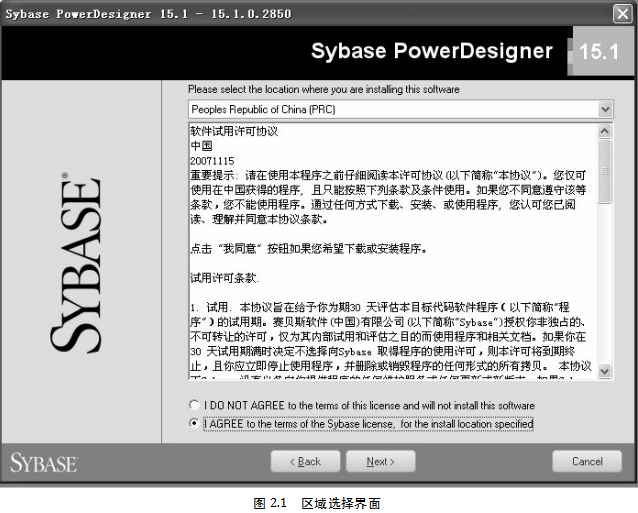Open the install location dropdown arrow

click(605, 108)
